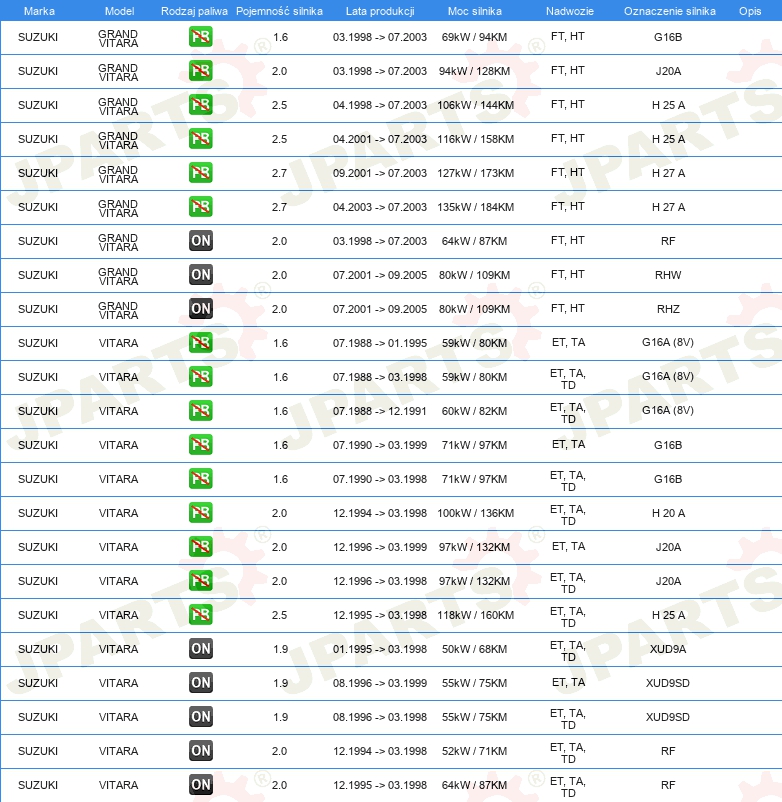The height and width of the screenshot is (802, 782).
Task: Click the diesel ON icon in the 08.1996 -> 03.1999 row
Action: click(x=200, y=683)
